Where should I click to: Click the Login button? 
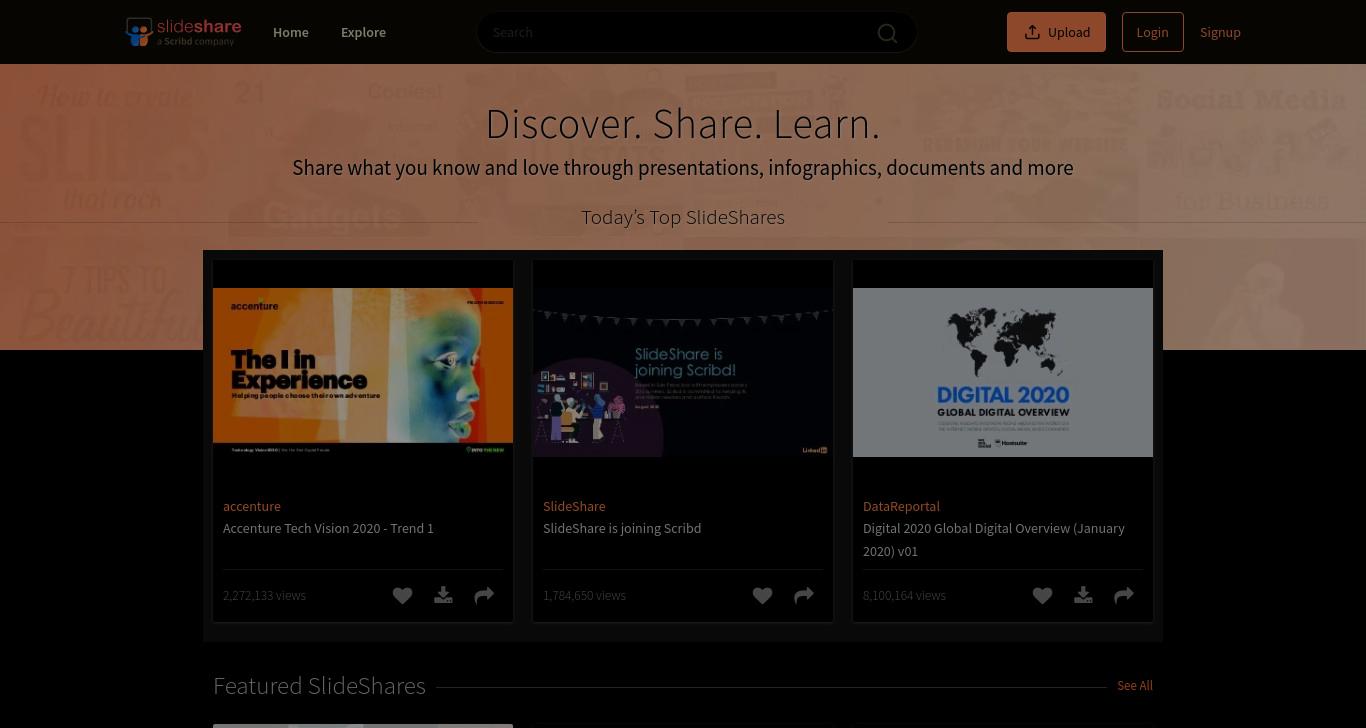tap(1152, 32)
